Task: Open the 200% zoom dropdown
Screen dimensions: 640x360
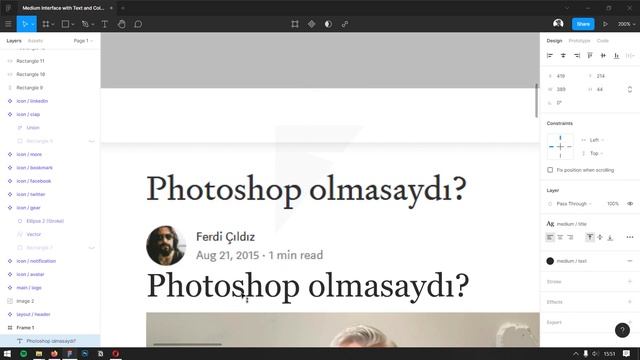Action: [626, 24]
